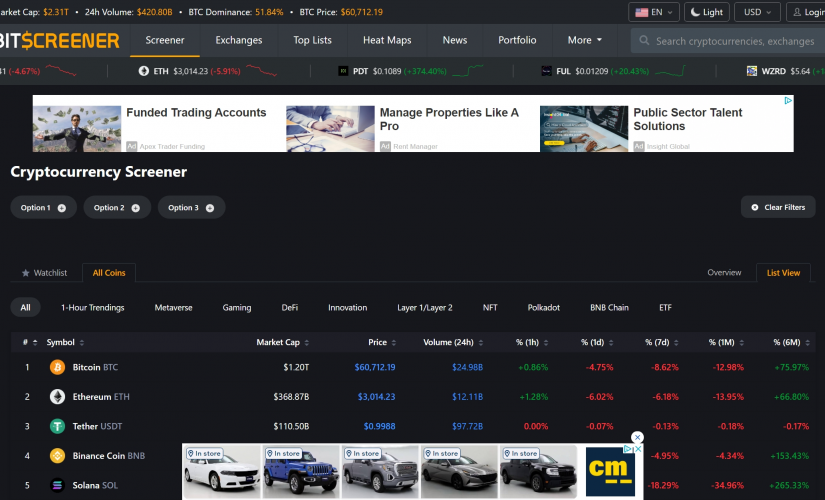The width and height of the screenshot is (825, 500).
Task: Select the ETF category filter
Action: [x=665, y=308]
